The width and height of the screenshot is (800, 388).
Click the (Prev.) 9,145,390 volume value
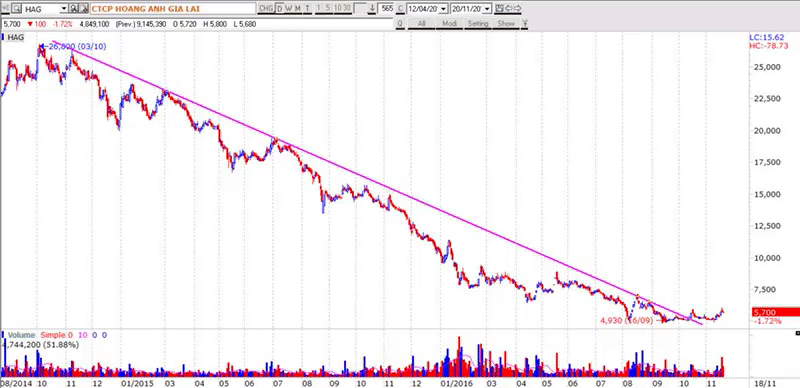(x=140, y=24)
